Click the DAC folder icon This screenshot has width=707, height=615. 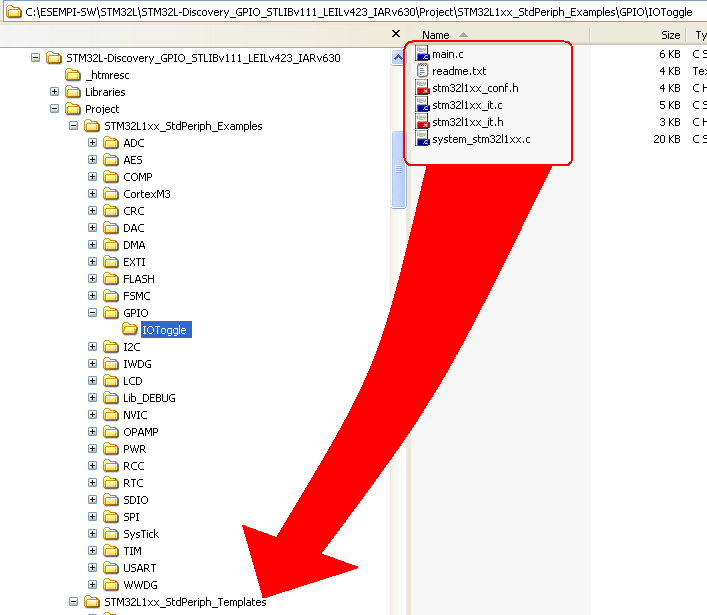tap(110, 228)
